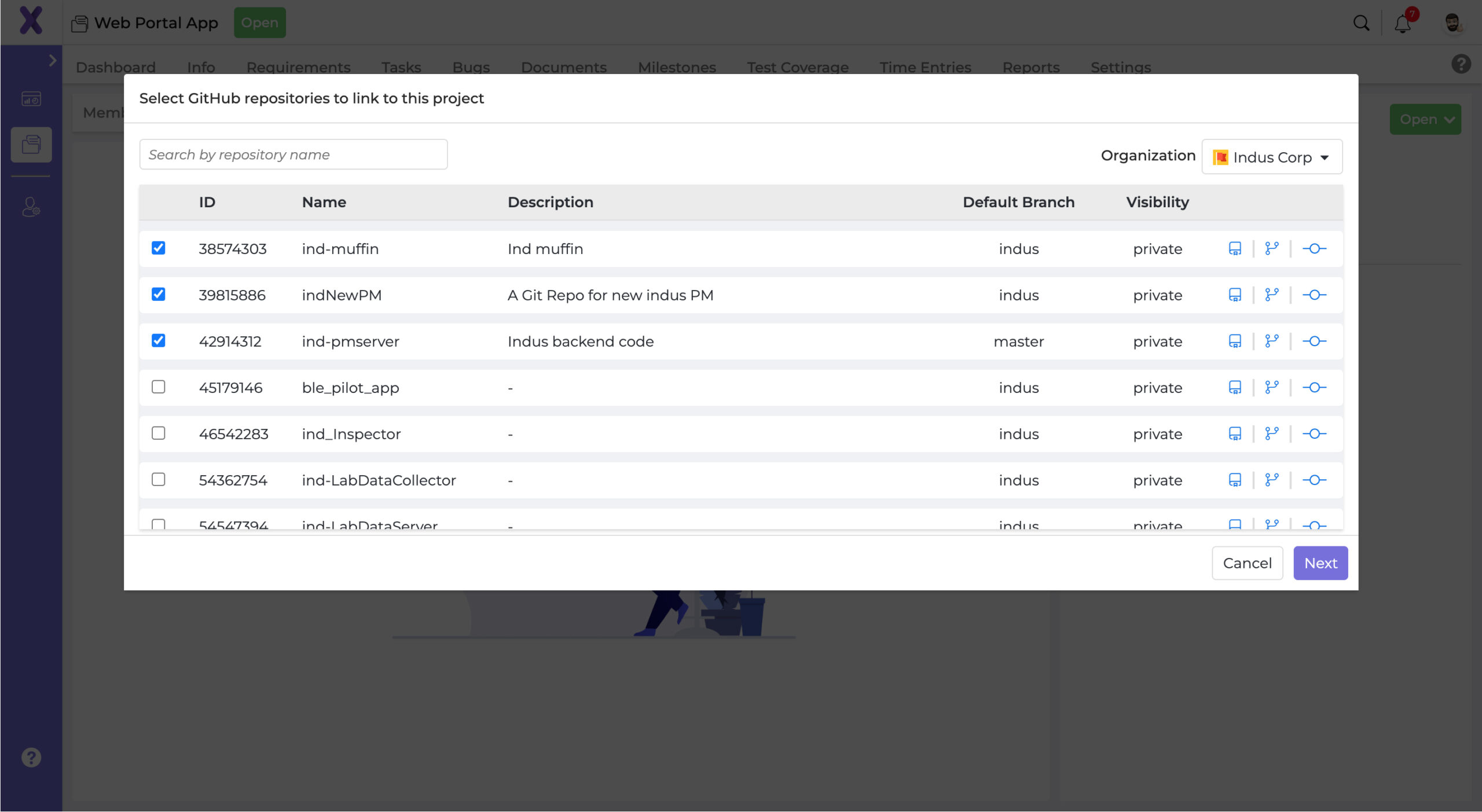The width and height of the screenshot is (1482, 812).
Task: Open repository icon for ind_Inspector row
Action: 1234,433
